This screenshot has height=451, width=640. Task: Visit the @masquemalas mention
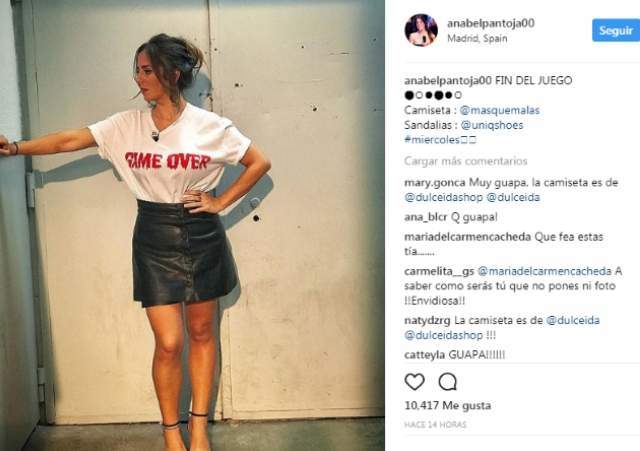[500, 110]
